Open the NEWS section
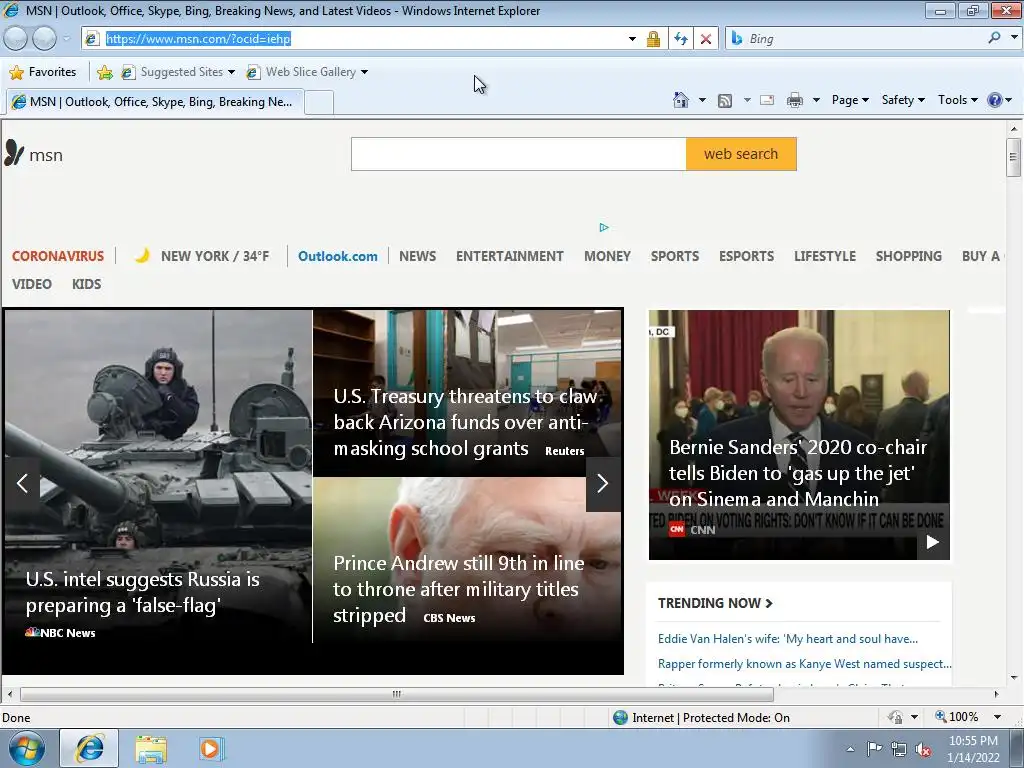The image size is (1024, 768). 417,256
